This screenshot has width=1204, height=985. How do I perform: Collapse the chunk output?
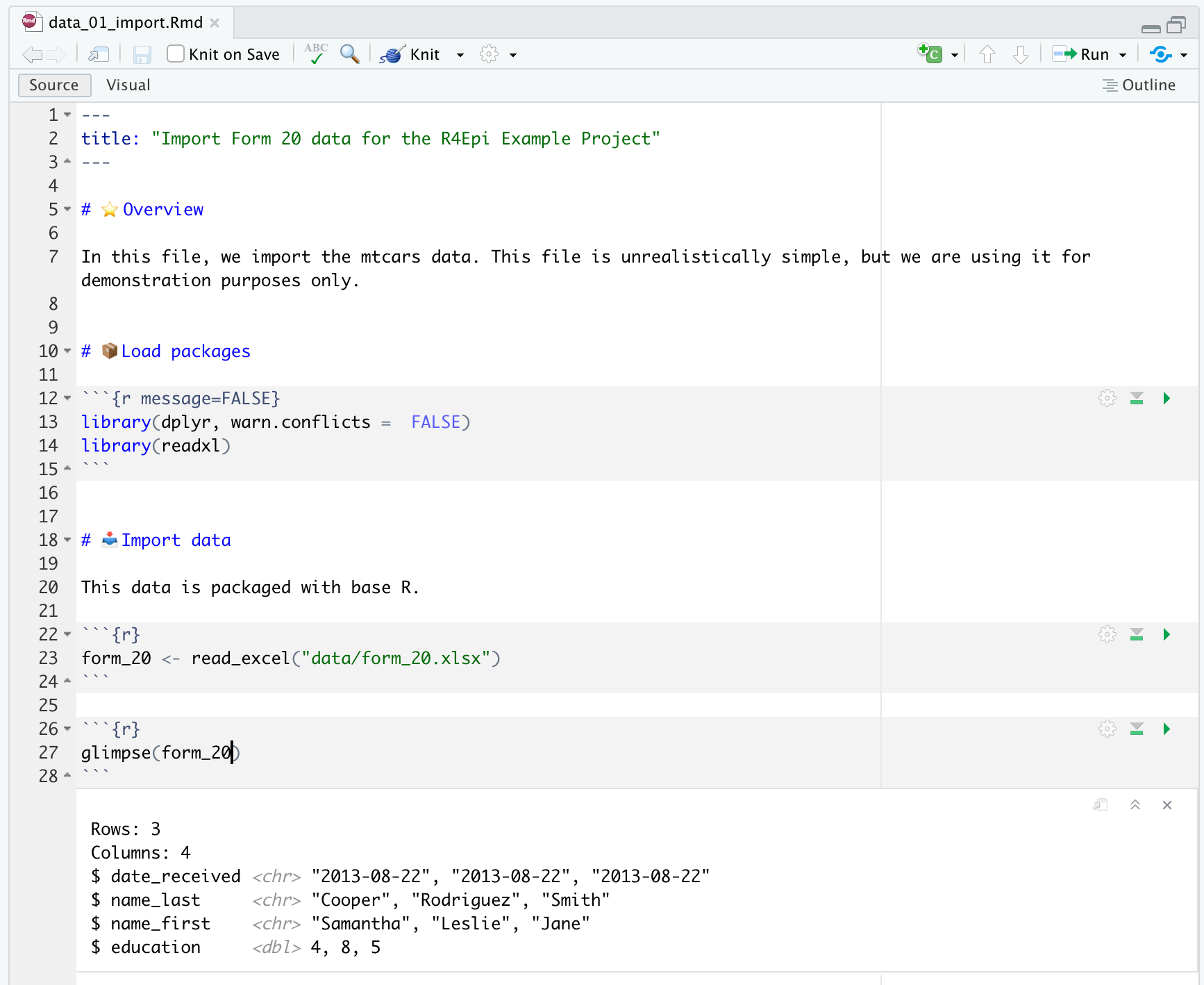click(x=1135, y=805)
